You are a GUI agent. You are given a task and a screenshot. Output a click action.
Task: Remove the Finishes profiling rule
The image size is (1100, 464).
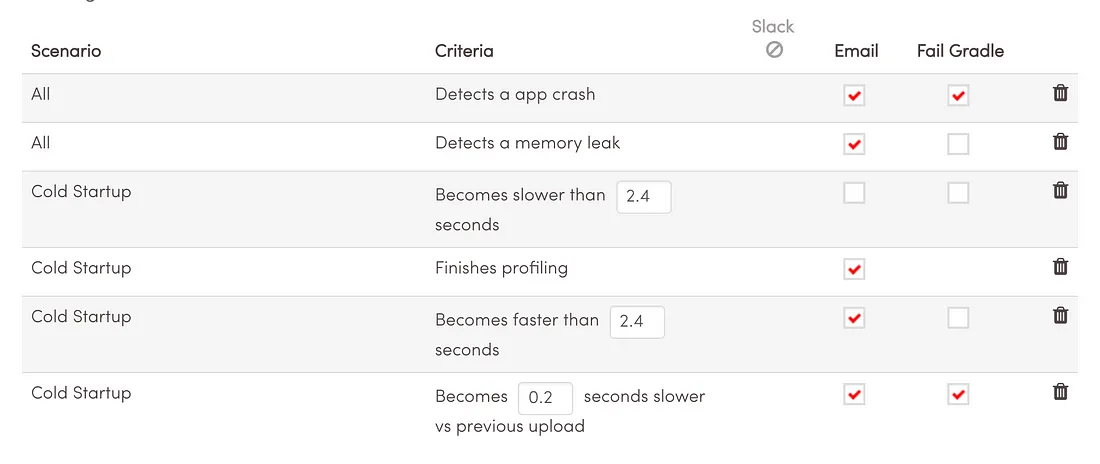pos(1060,267)
